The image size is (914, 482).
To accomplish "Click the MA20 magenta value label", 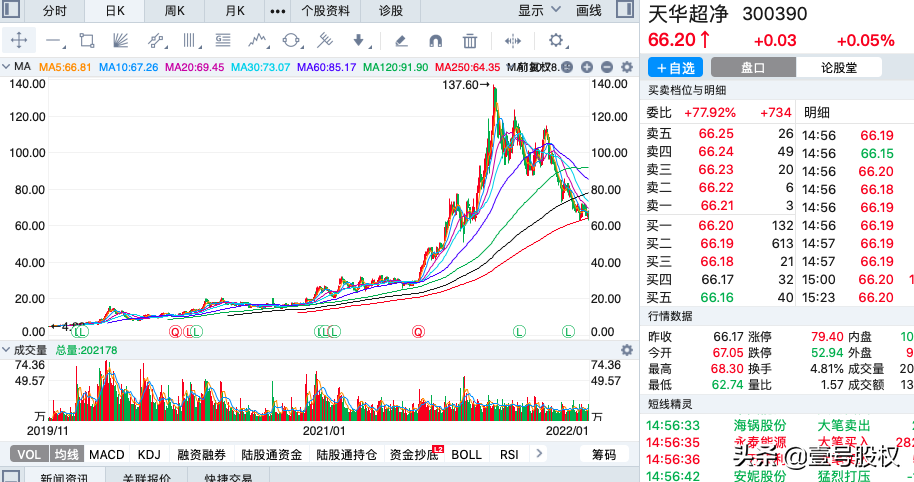I will (194, 67).
